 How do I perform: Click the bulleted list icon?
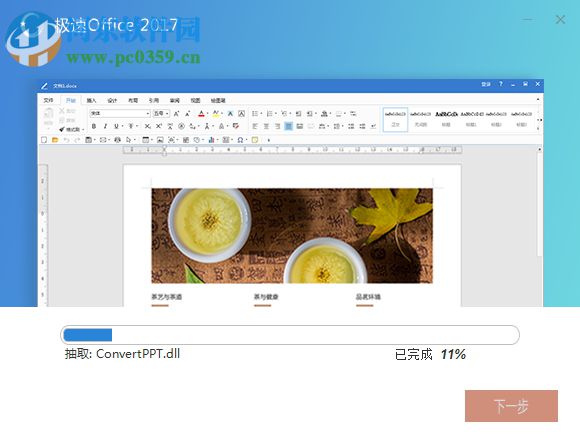click(255, 114)
